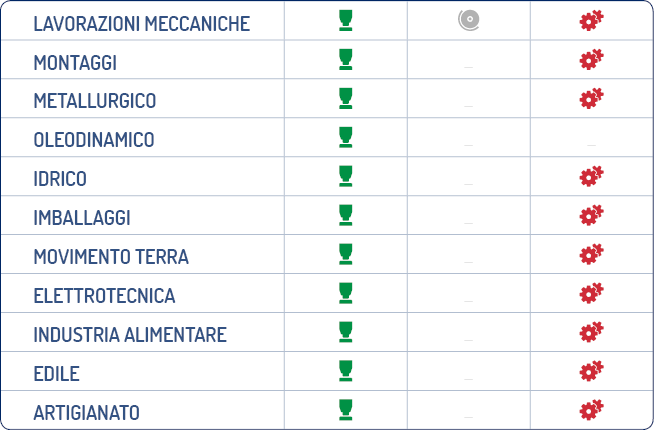Screen dimensions: 654x430
Task: Click red gears icon in METALLURGICO row
Action: (591, 98)
